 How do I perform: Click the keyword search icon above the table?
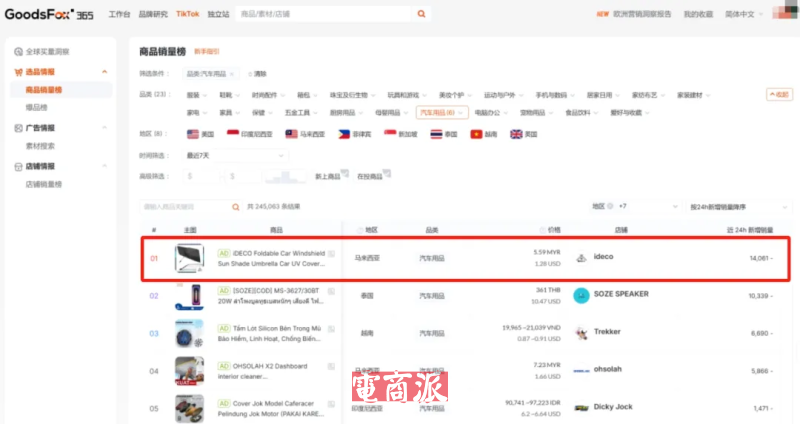(x=236, y=206)
